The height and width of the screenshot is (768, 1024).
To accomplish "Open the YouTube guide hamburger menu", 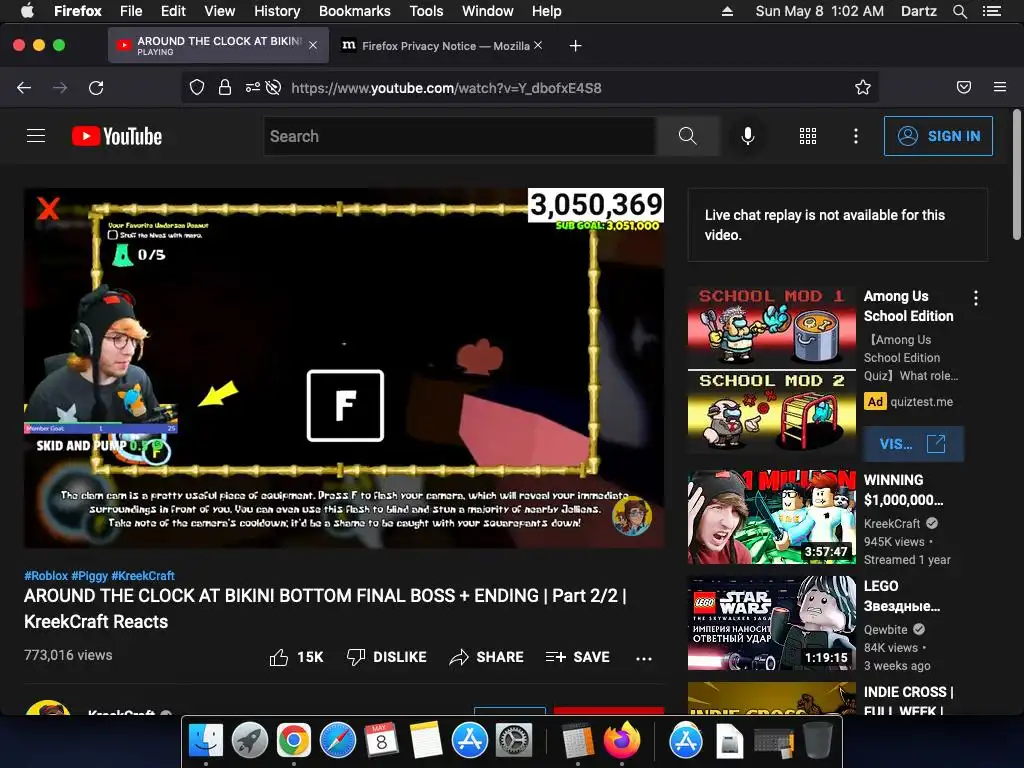I will (36, 136).
